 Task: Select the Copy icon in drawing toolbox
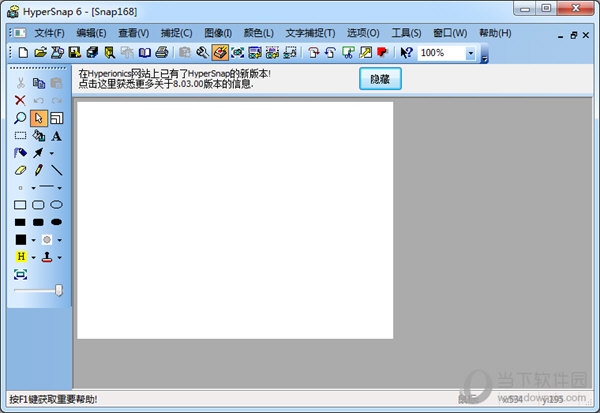coord(39,83)
